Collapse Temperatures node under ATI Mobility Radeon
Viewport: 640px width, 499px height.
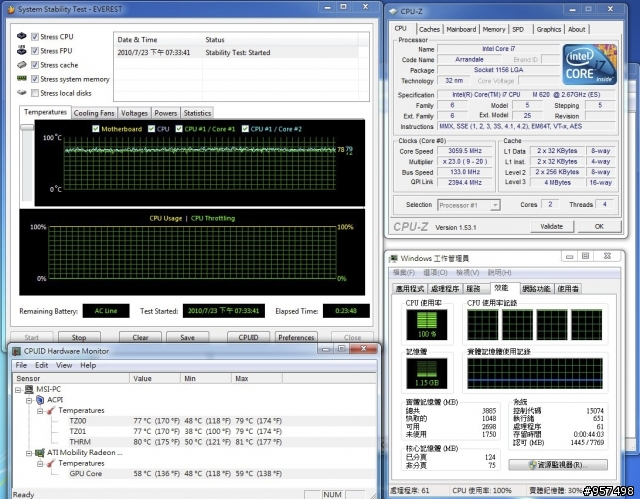tap(40, 464)
